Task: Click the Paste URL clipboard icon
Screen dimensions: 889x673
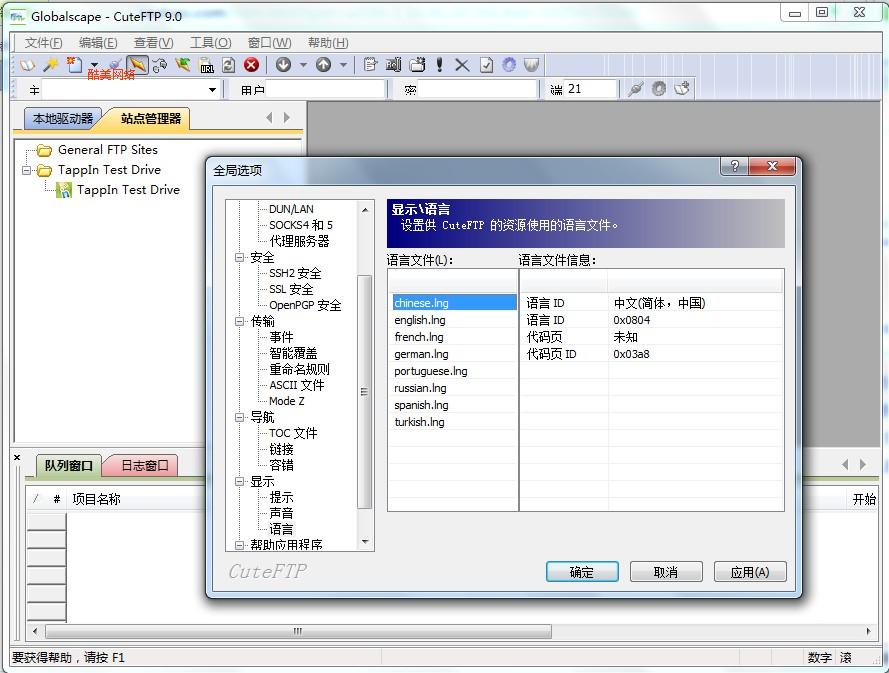Action: (x=206, y=65)
